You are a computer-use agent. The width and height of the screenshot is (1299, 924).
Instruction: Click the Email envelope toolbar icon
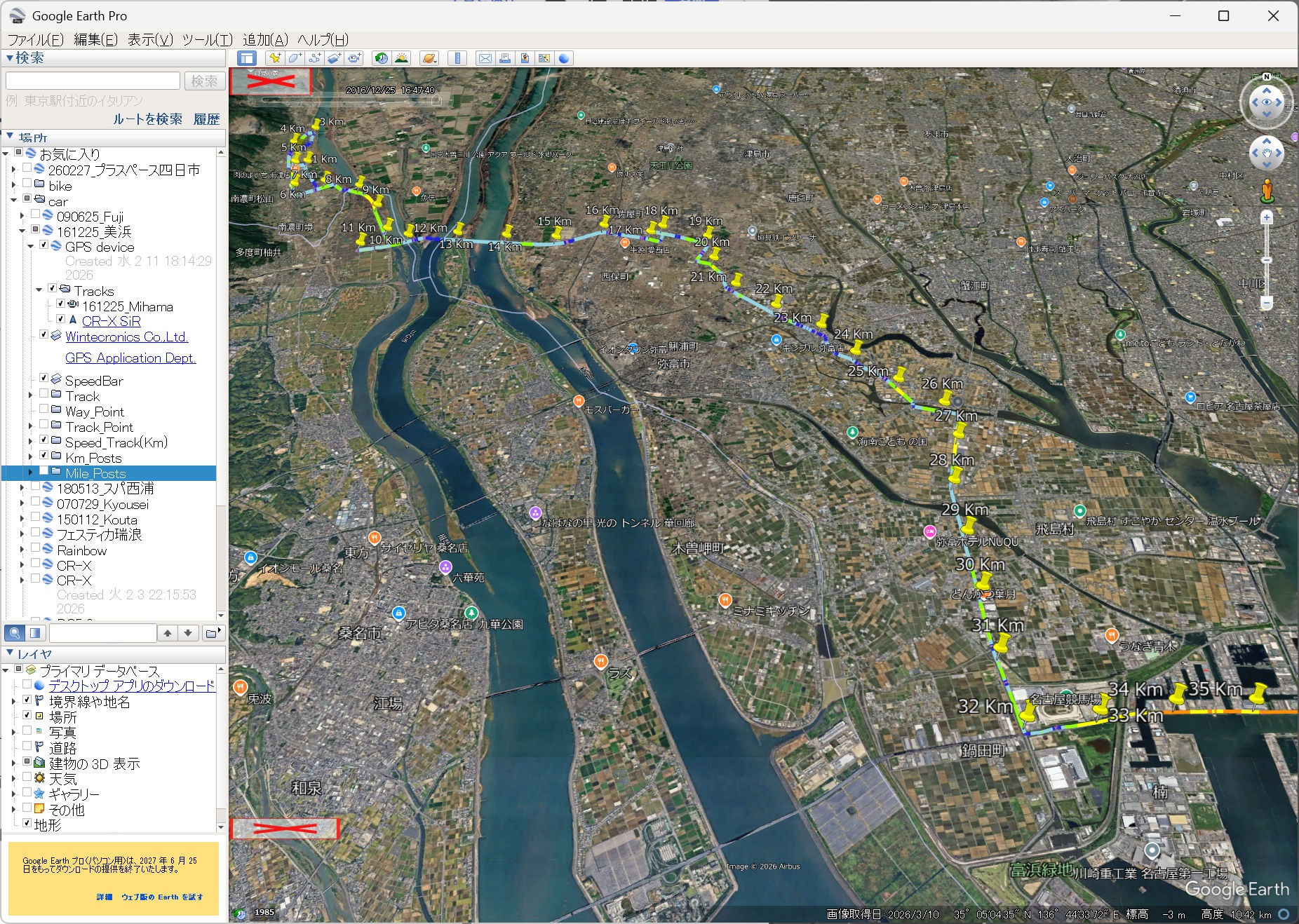(x=485, y=58)
